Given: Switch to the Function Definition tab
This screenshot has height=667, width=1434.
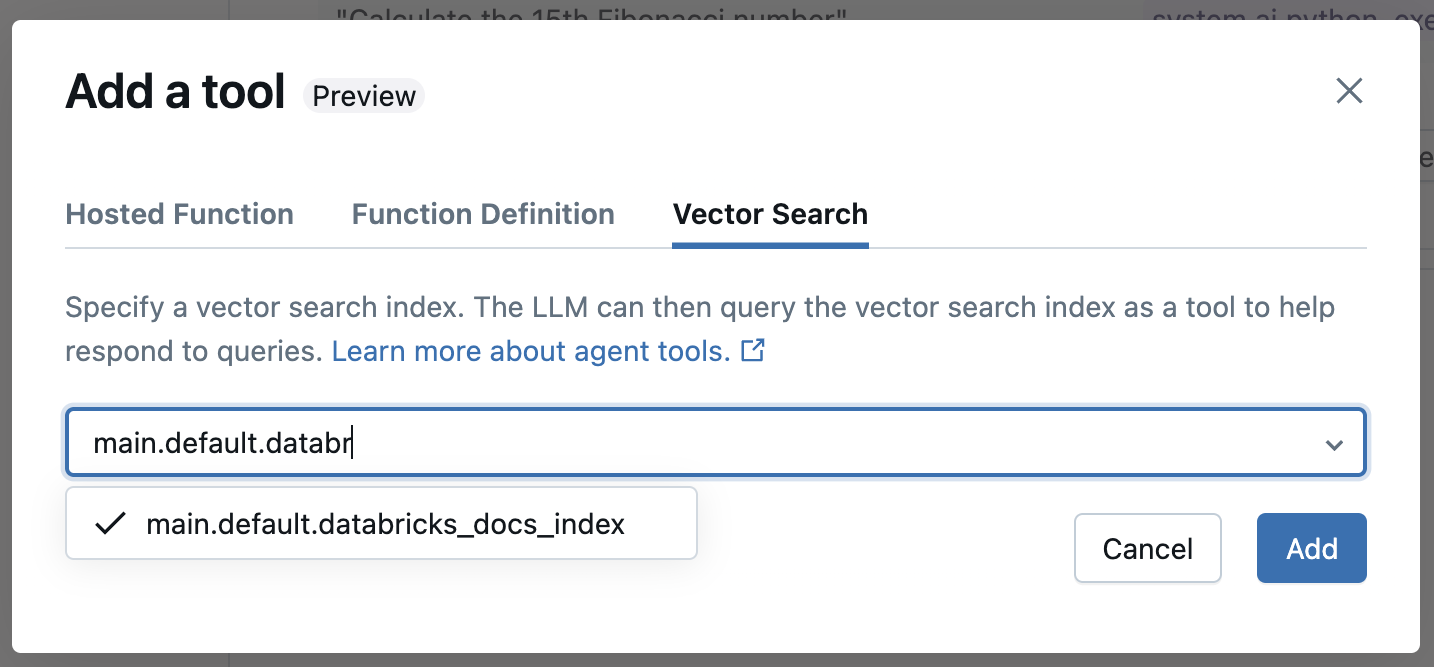Looking at the screenshot, I should coord(482,213).
